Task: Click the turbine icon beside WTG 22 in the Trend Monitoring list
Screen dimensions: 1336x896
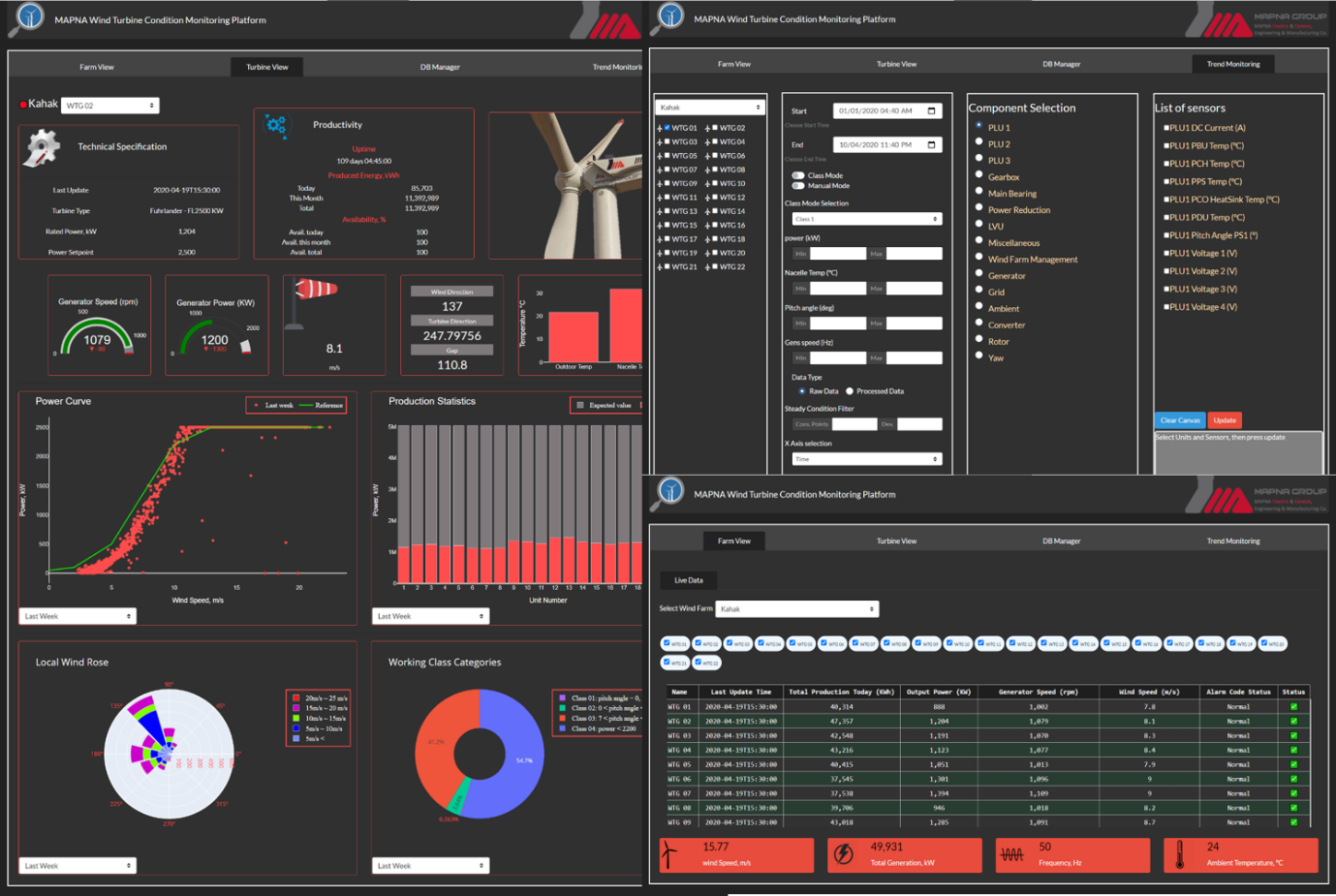Action: [x=708, y=266]
